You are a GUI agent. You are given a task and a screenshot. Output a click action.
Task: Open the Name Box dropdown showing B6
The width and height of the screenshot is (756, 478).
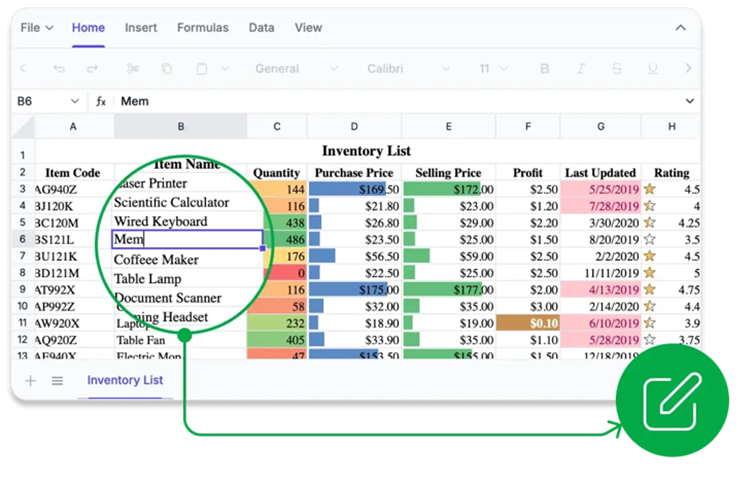click(x=74, y=101)
